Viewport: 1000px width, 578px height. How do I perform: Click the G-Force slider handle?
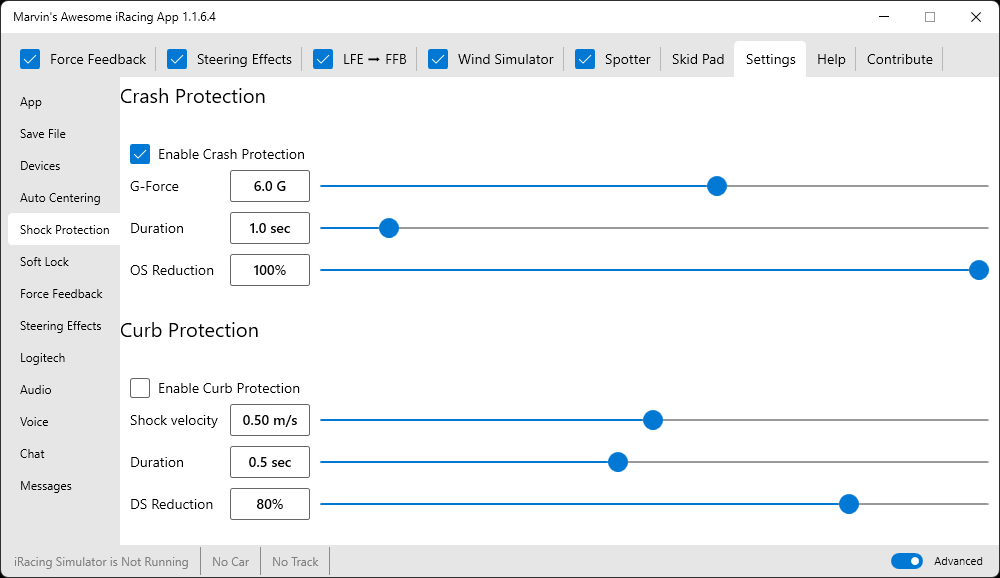pyautogui.click(x=717, y=186)
